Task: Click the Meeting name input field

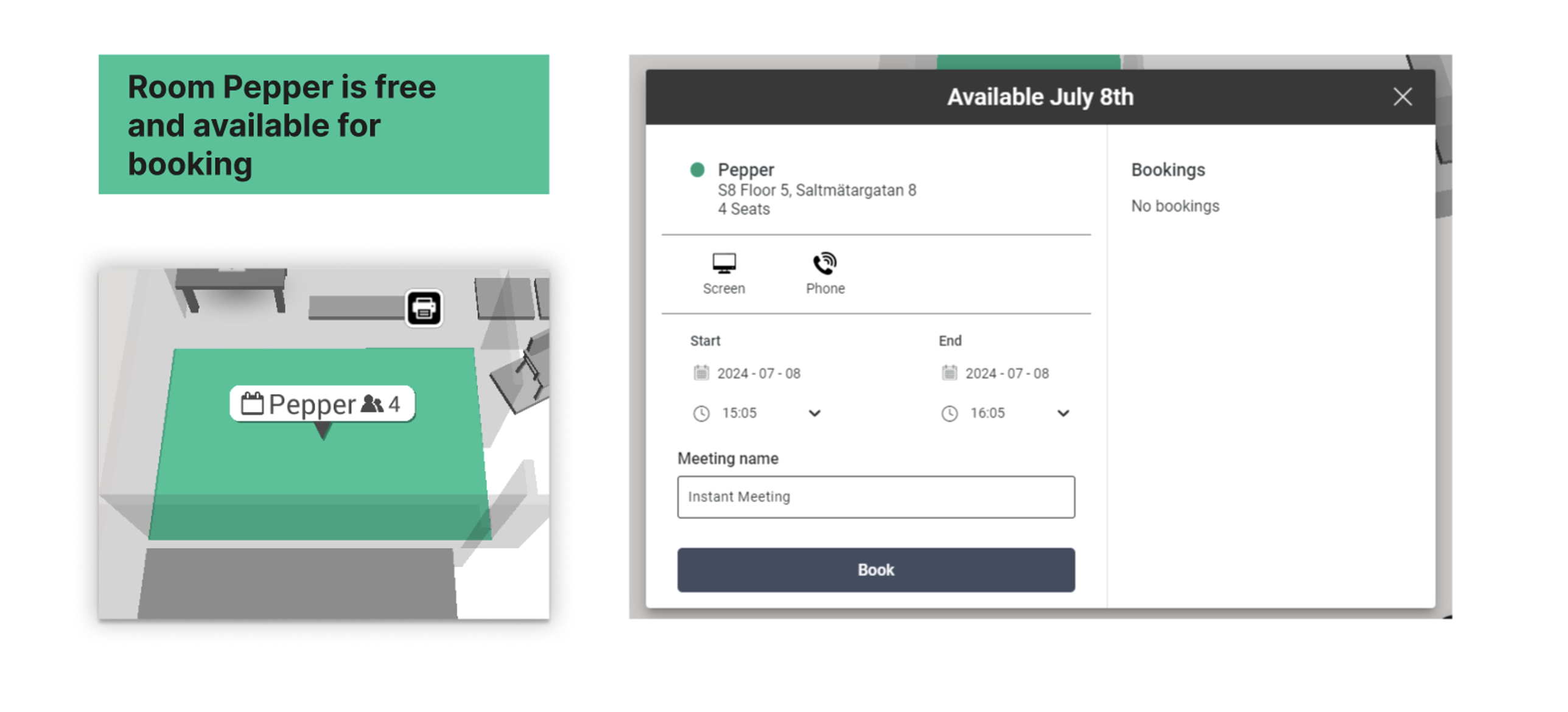Action: tap(876, 497)
